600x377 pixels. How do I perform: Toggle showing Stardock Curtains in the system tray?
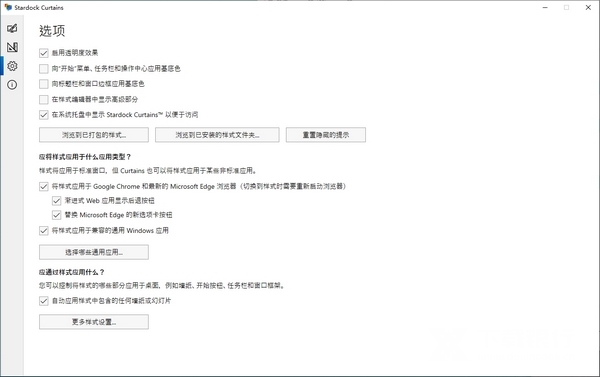click(44, 115)
